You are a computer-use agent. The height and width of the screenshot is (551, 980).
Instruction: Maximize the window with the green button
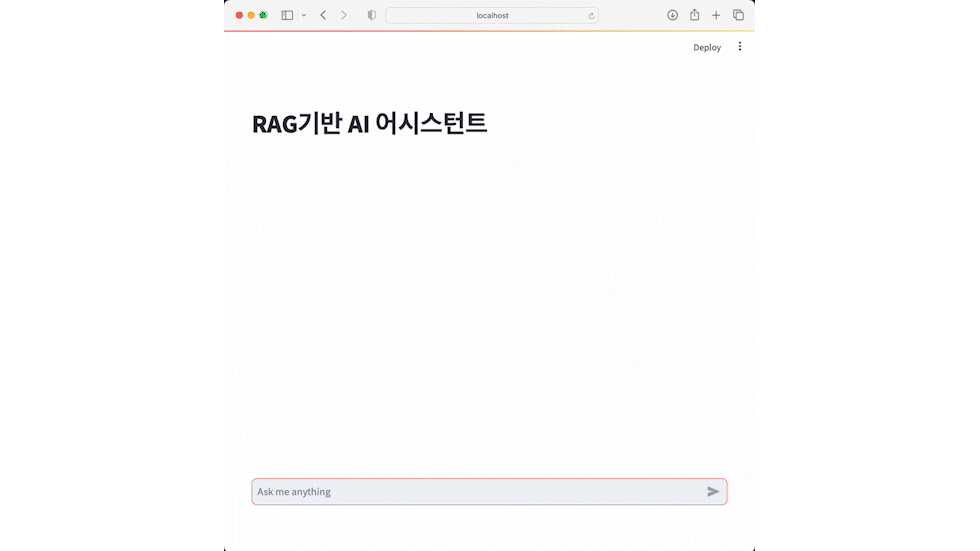[263, 15]
